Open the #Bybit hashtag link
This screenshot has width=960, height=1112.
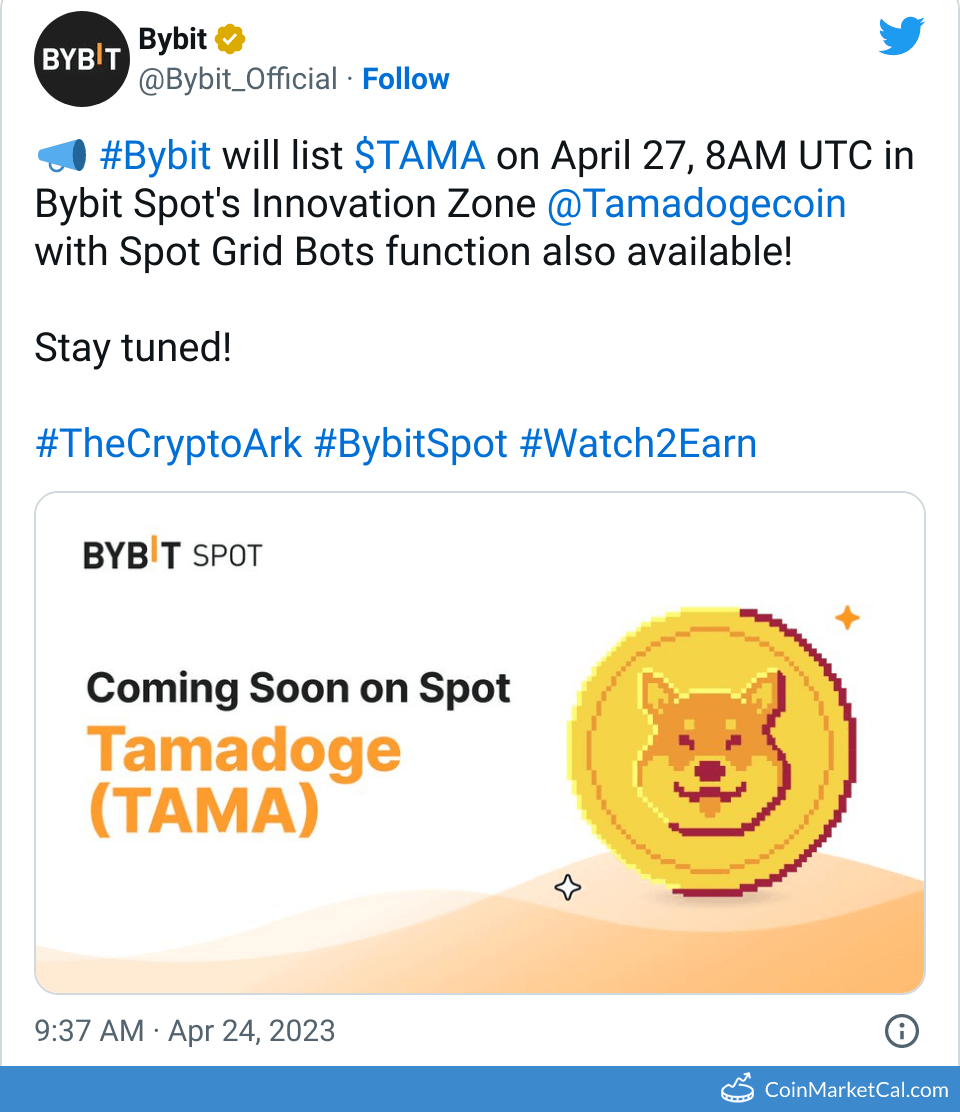(x=155, y=156)
